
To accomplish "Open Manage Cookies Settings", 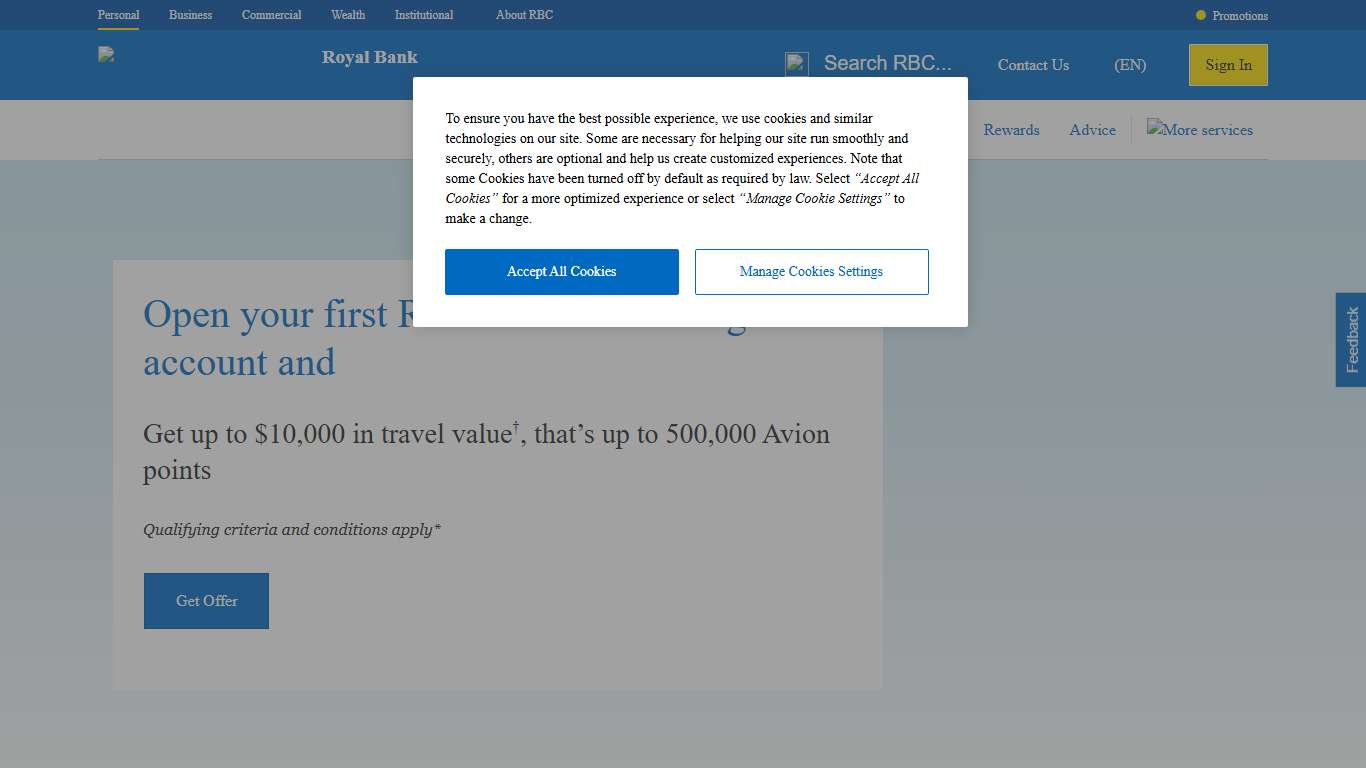I will pyautogui.click(x=811, y=271).
